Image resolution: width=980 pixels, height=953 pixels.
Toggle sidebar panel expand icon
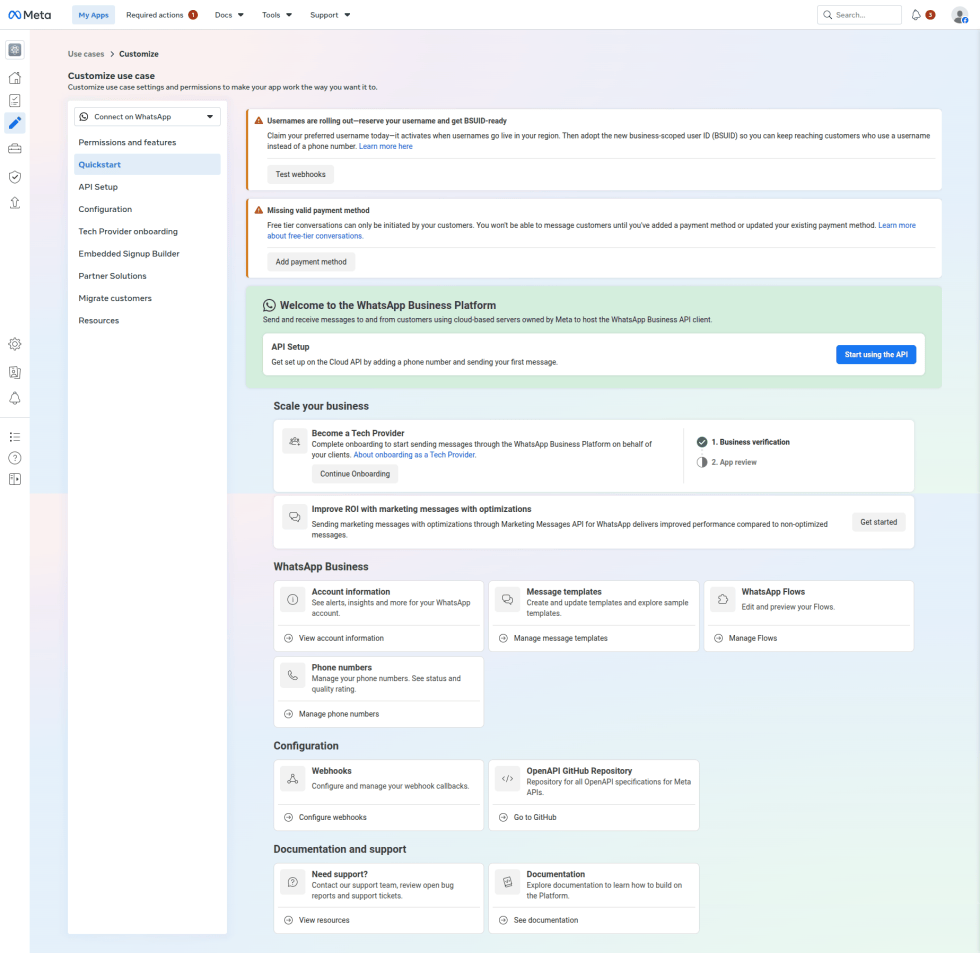15,479
